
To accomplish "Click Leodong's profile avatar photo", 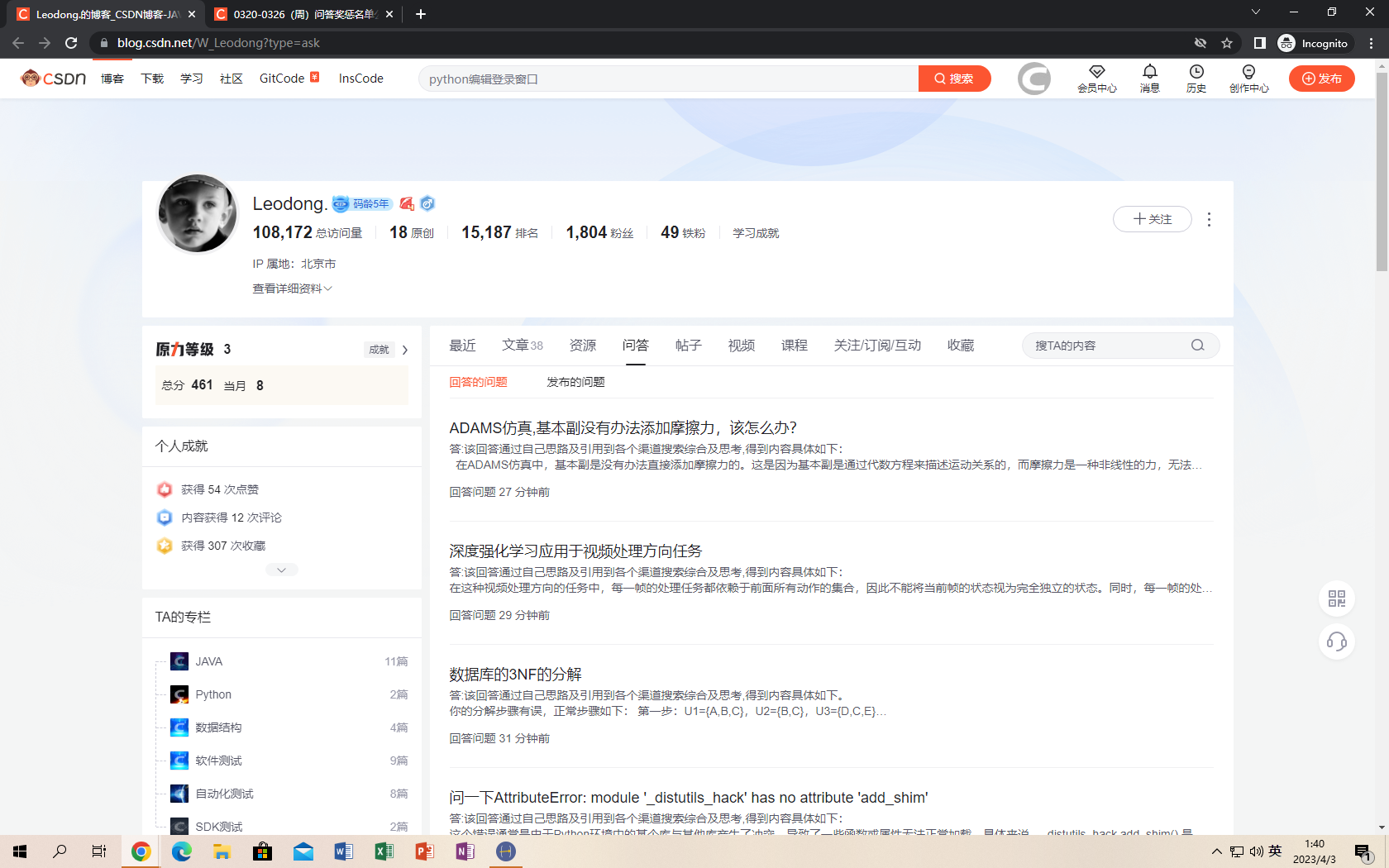I will [x=198, y=213].
